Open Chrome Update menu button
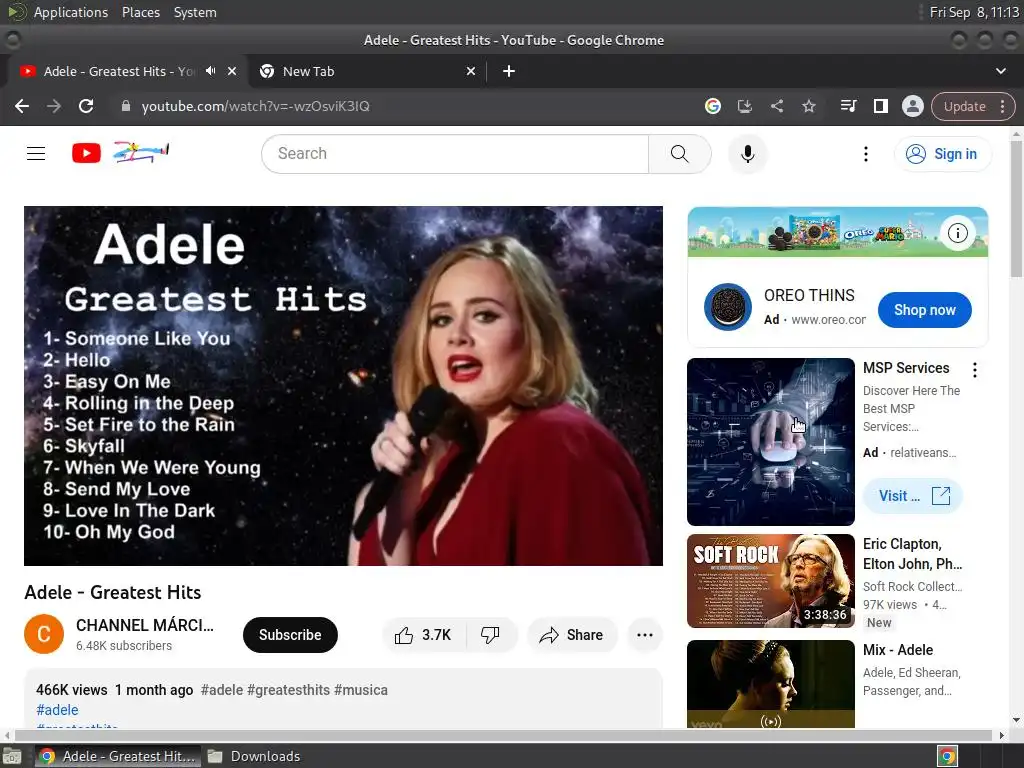 click(973, 106)
